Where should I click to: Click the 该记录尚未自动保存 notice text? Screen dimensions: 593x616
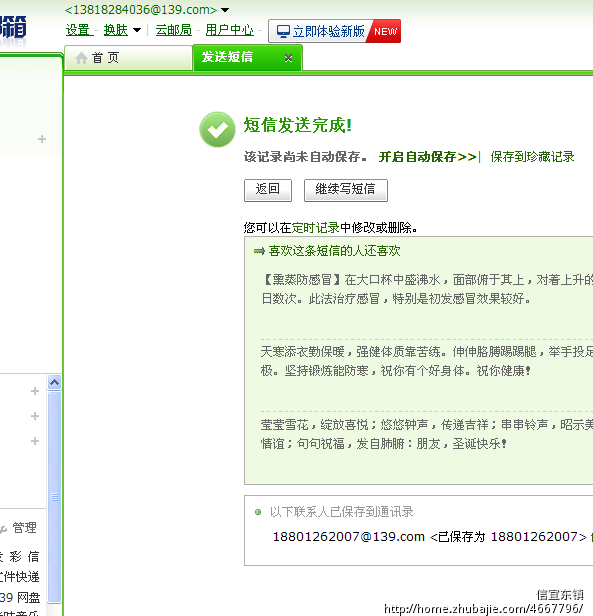(x=305, y=157)
